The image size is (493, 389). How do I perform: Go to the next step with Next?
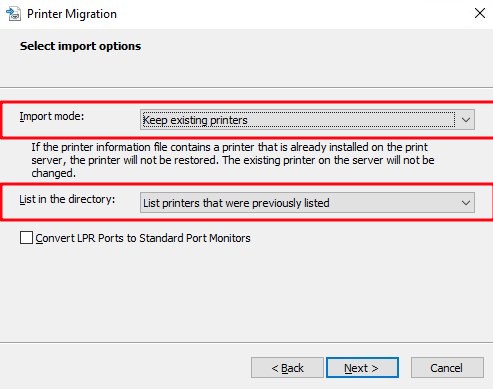coord(362,368)
